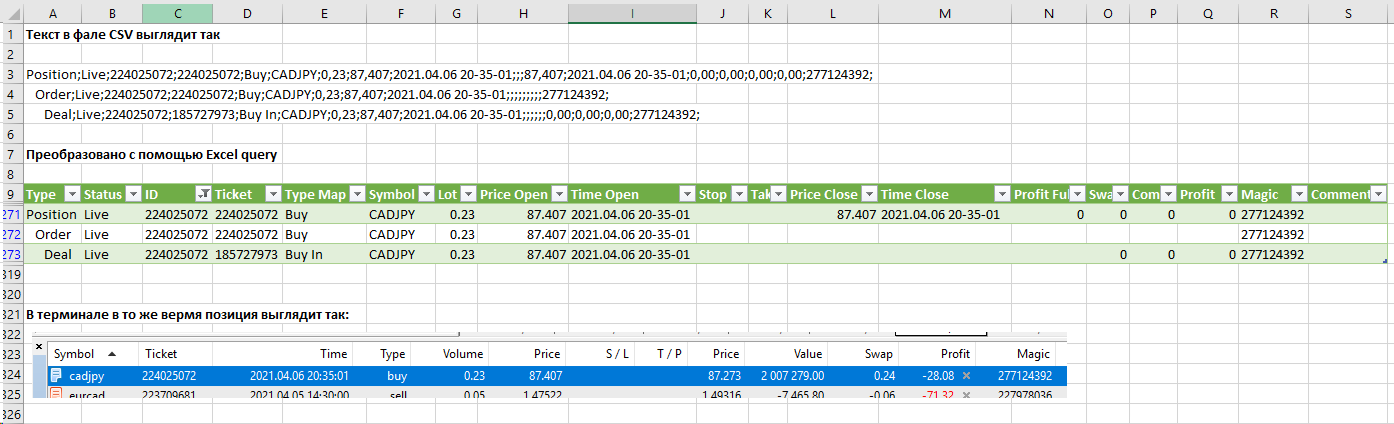
Task: Click the Time header in the terminal table
Action: pyautogui.click(x=334, y=354)
